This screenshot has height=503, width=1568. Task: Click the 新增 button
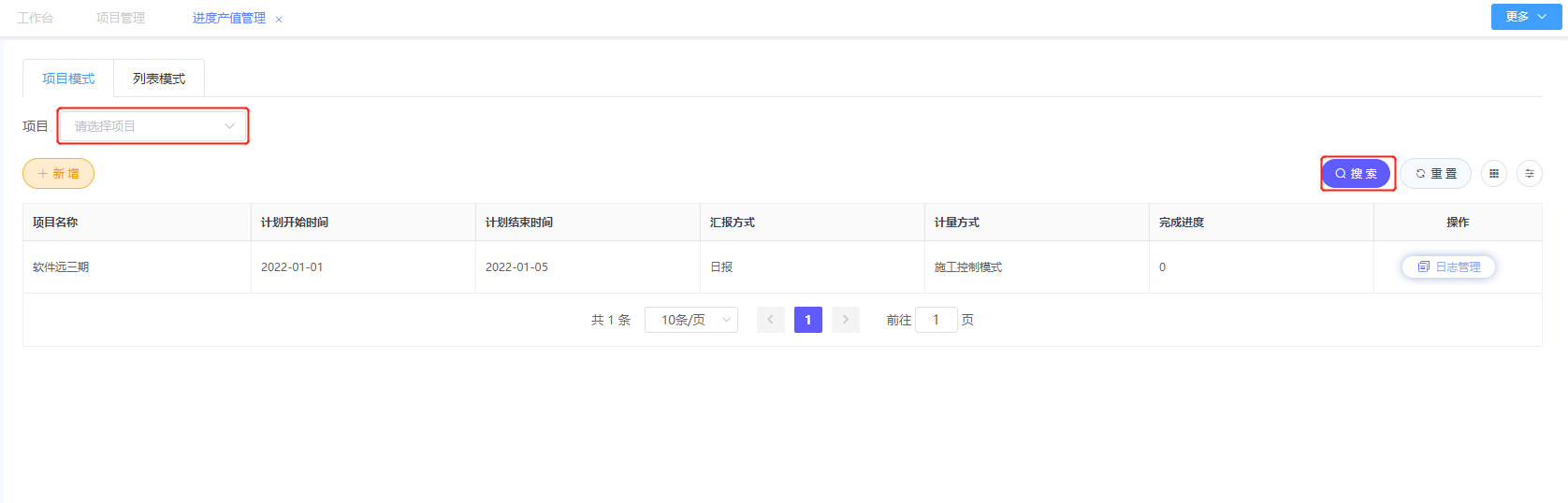[59, 174]
